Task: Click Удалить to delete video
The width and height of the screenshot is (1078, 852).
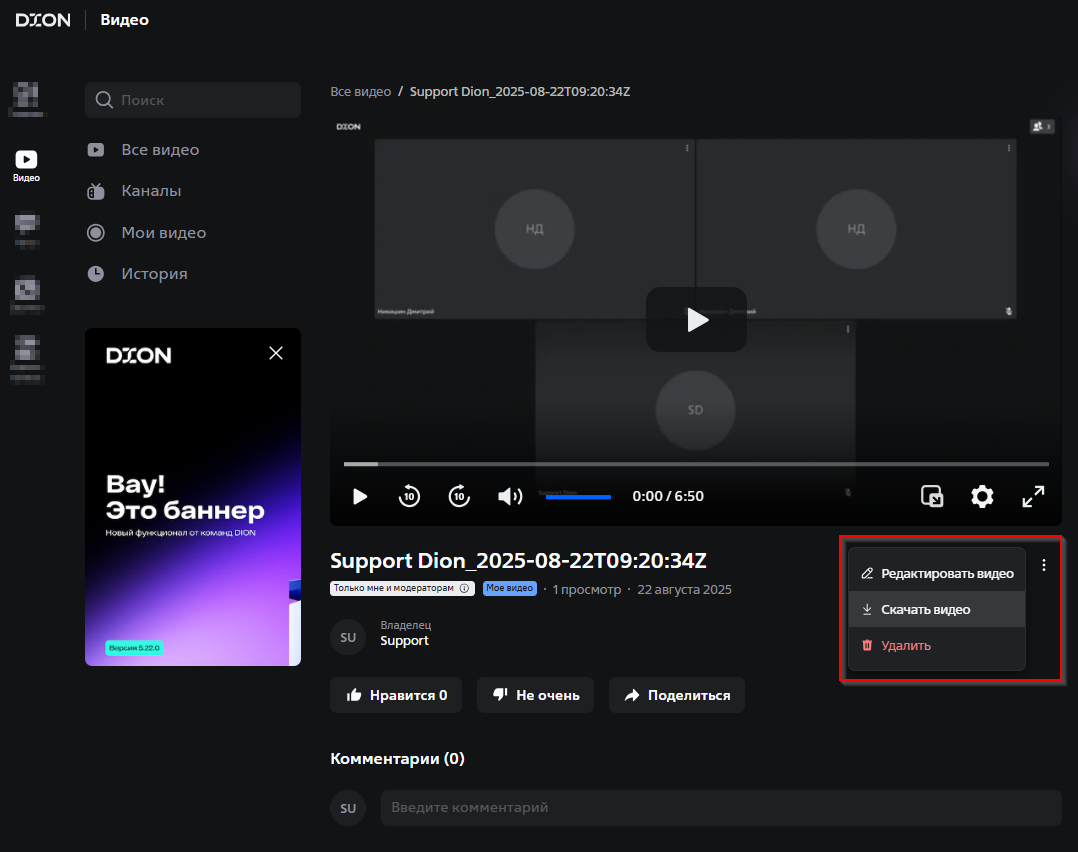Action: (906, 646)
